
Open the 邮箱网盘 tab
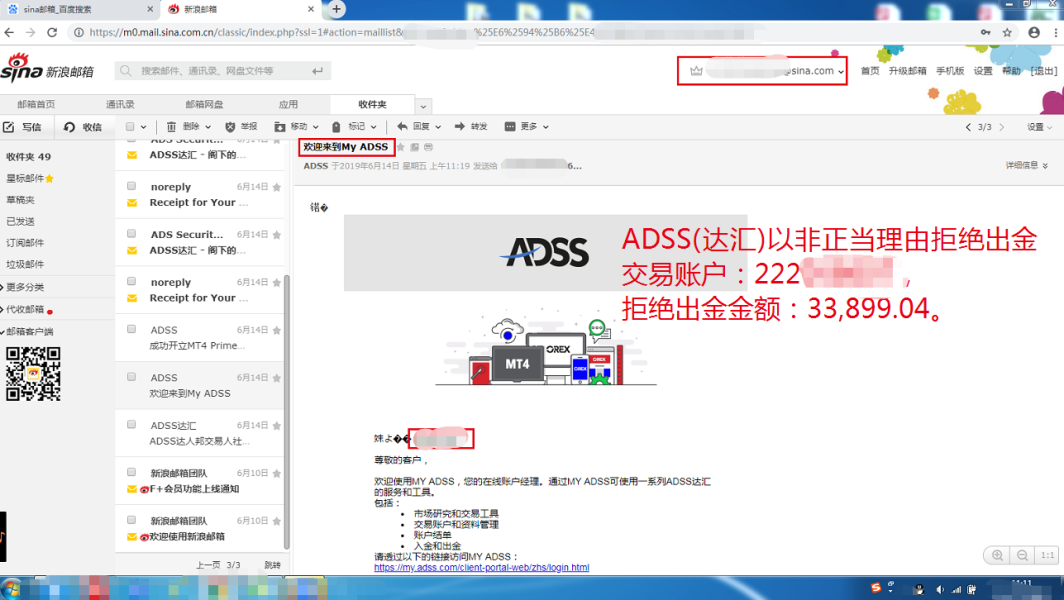pos(204,104)
